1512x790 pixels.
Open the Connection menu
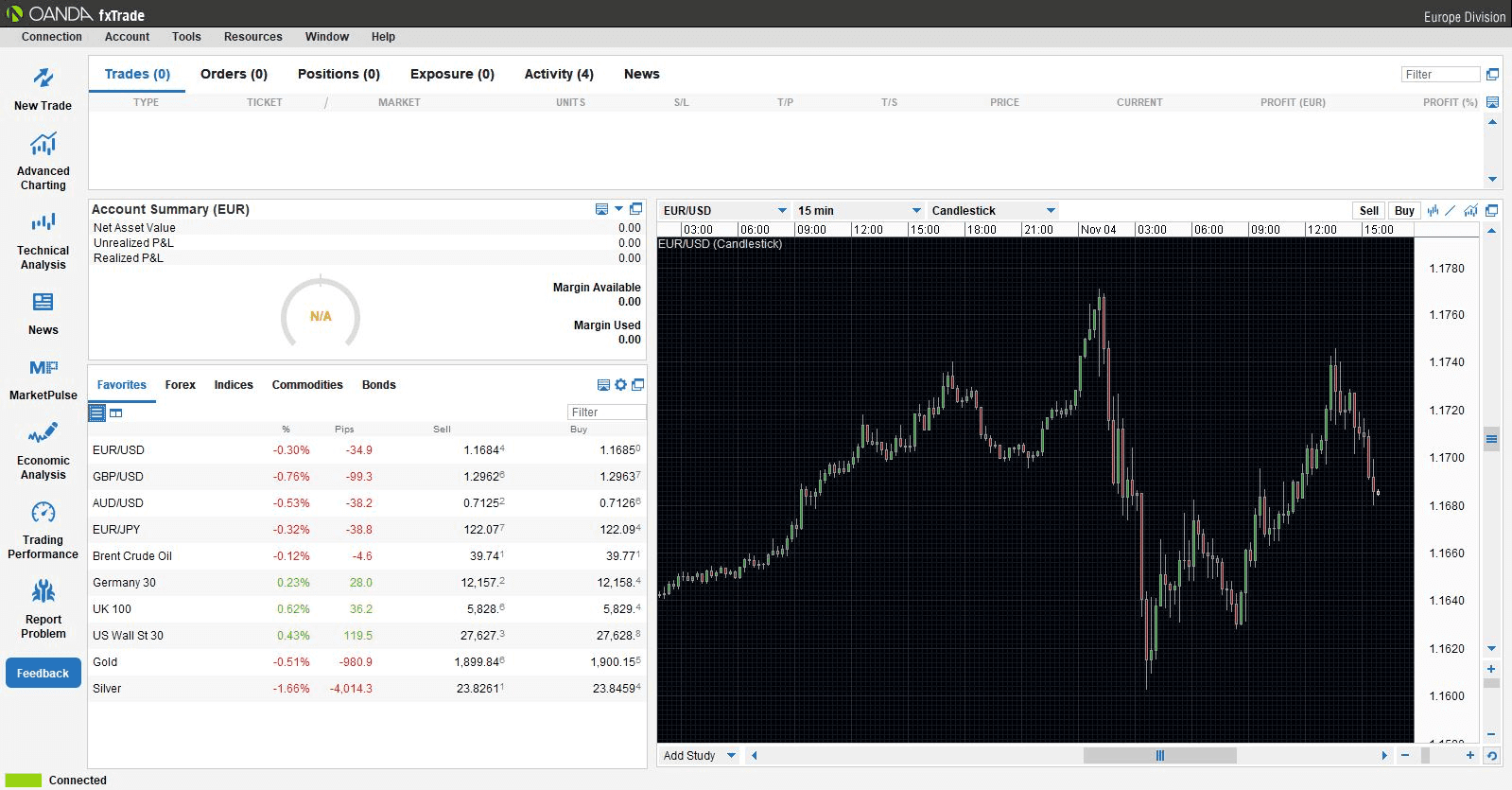coord(52,37)
